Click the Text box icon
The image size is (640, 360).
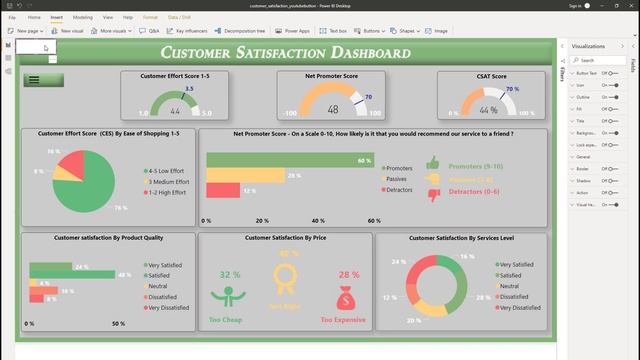tap(323, 31)
